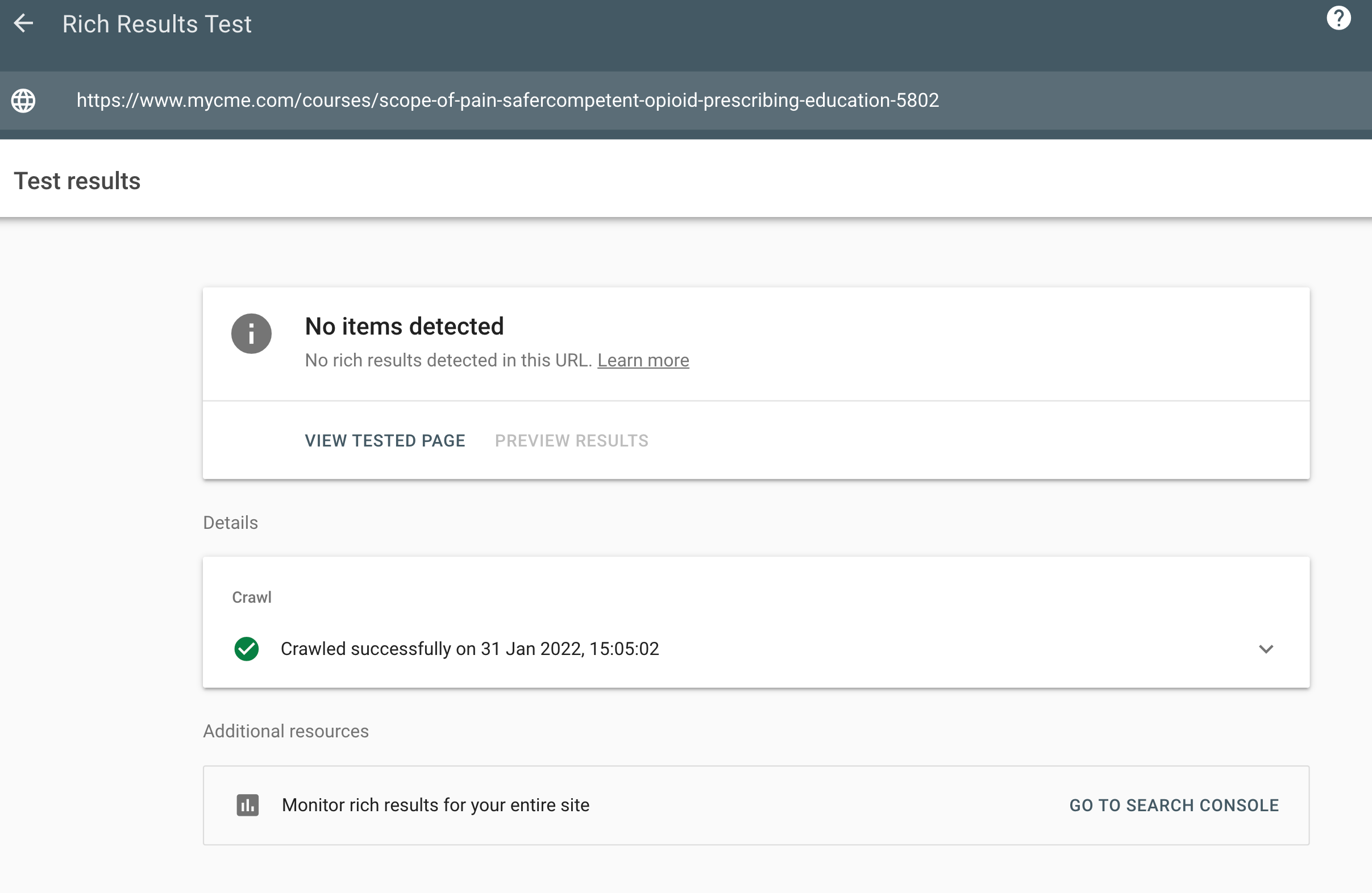Click the tested mycme.com URL text

point(508,100)
